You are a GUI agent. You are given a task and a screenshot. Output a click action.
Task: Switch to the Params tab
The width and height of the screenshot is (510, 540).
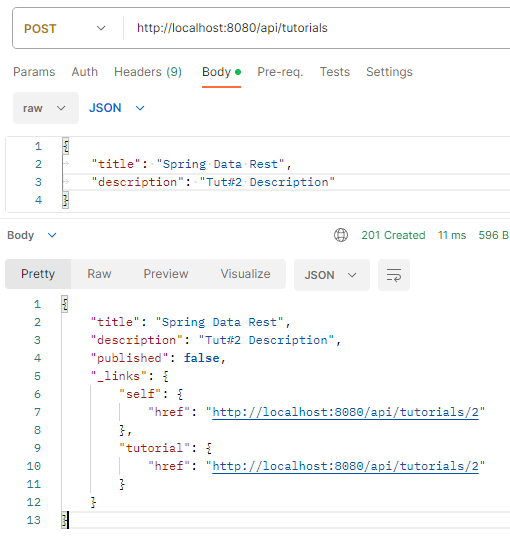(x=34, y=72)
